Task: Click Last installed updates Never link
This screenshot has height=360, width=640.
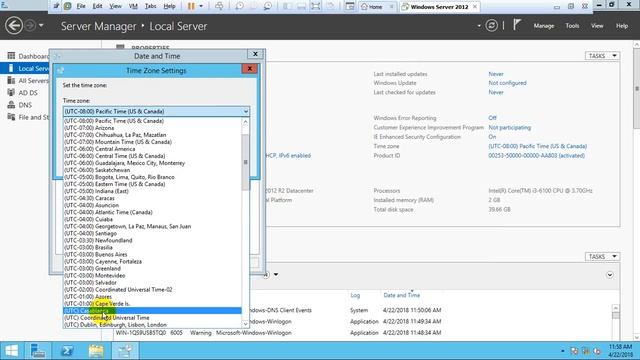Action: pyautogui.click(x=496, y=74)
